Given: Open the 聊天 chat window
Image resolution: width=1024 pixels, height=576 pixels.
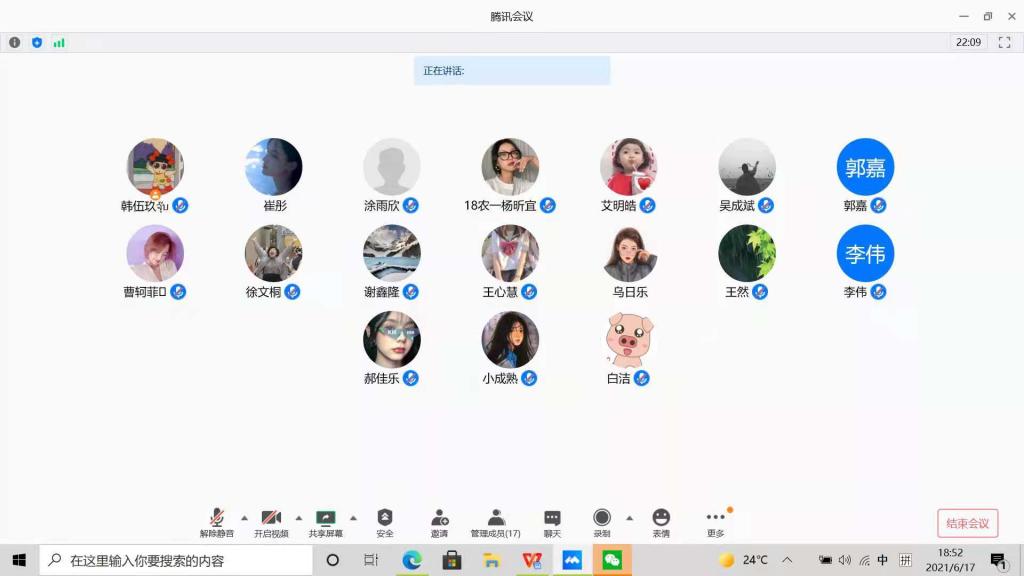Looking at the screenshot, I should 552,521.
